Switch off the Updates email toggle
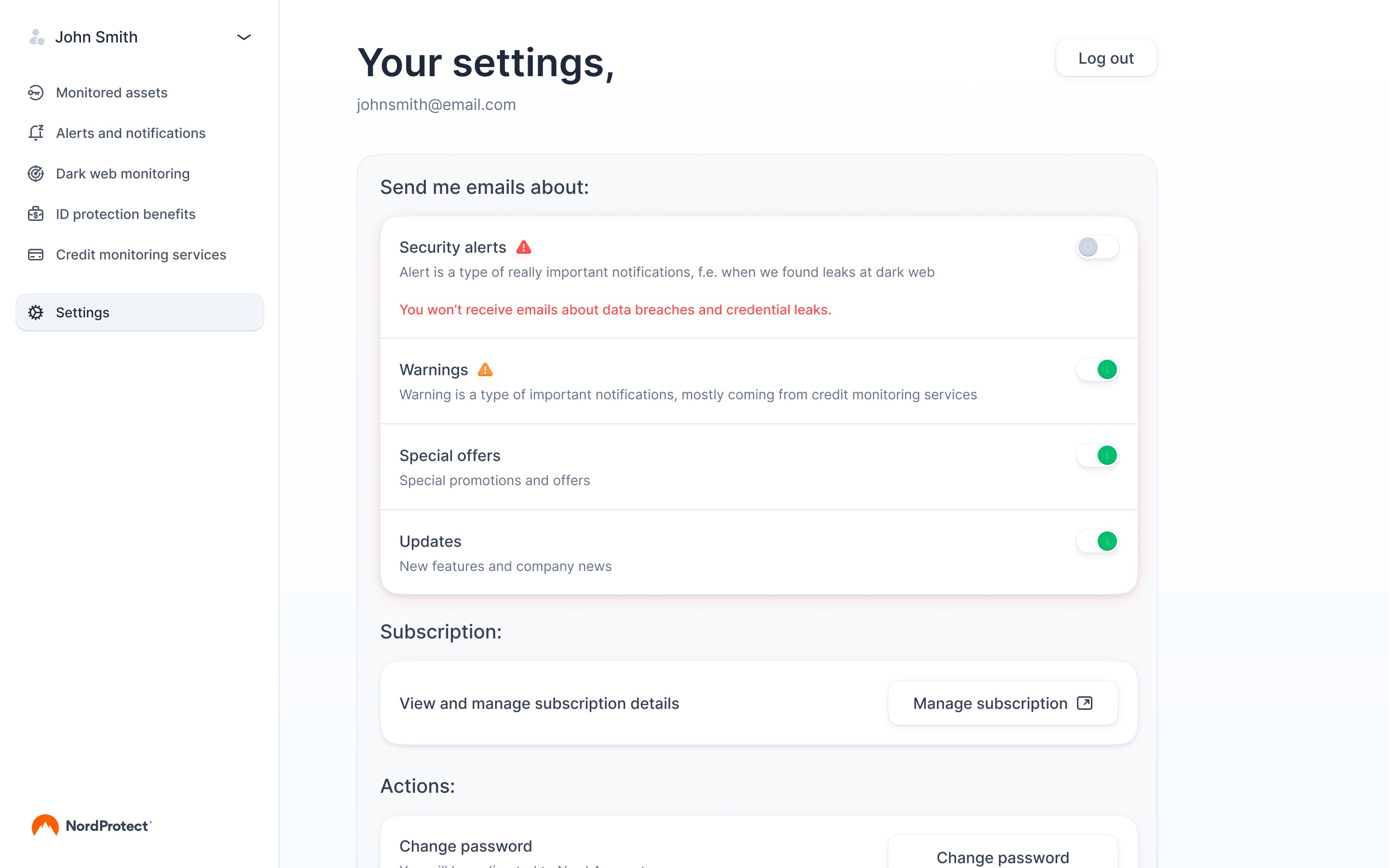1389x868 pixels. 1097,542
